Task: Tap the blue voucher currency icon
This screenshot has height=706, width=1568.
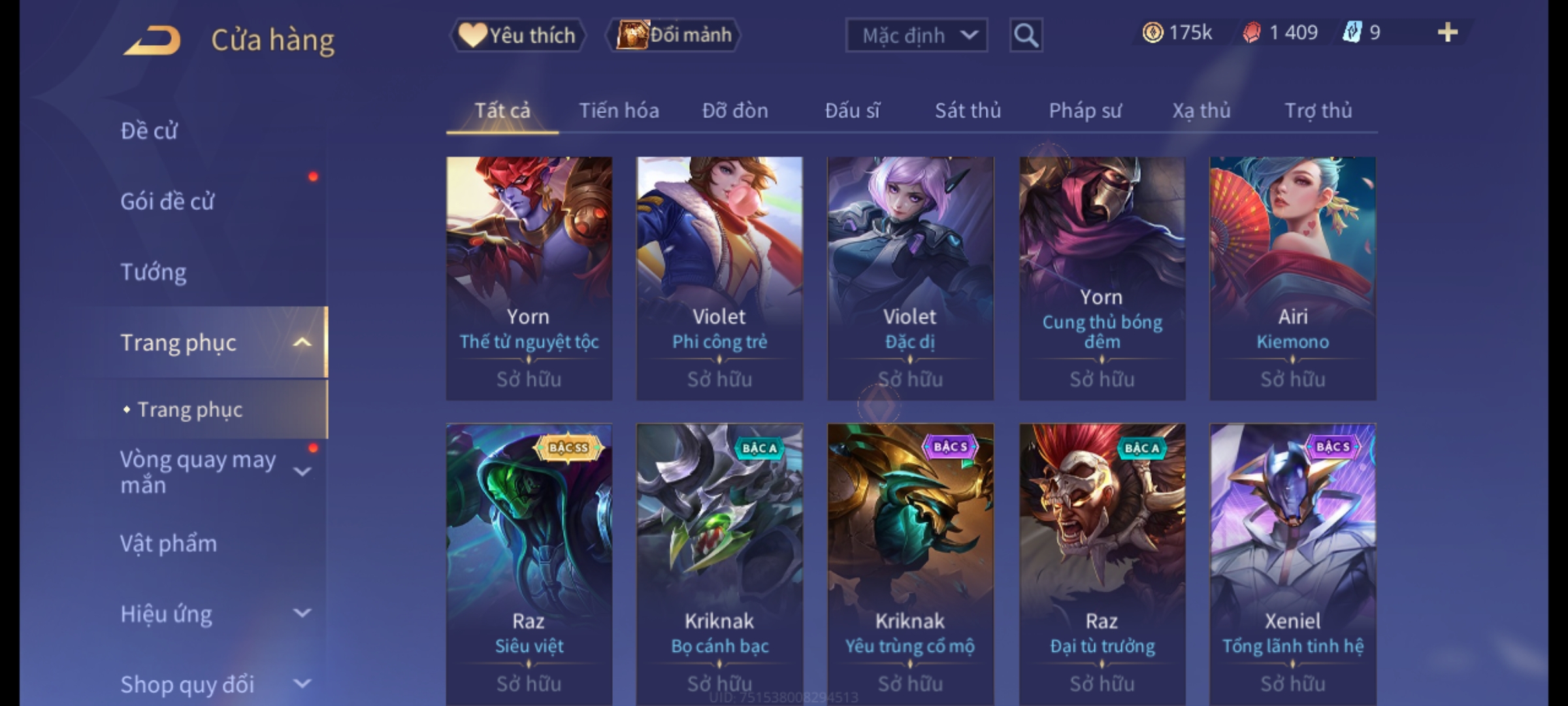Action: coord(1351,33)
